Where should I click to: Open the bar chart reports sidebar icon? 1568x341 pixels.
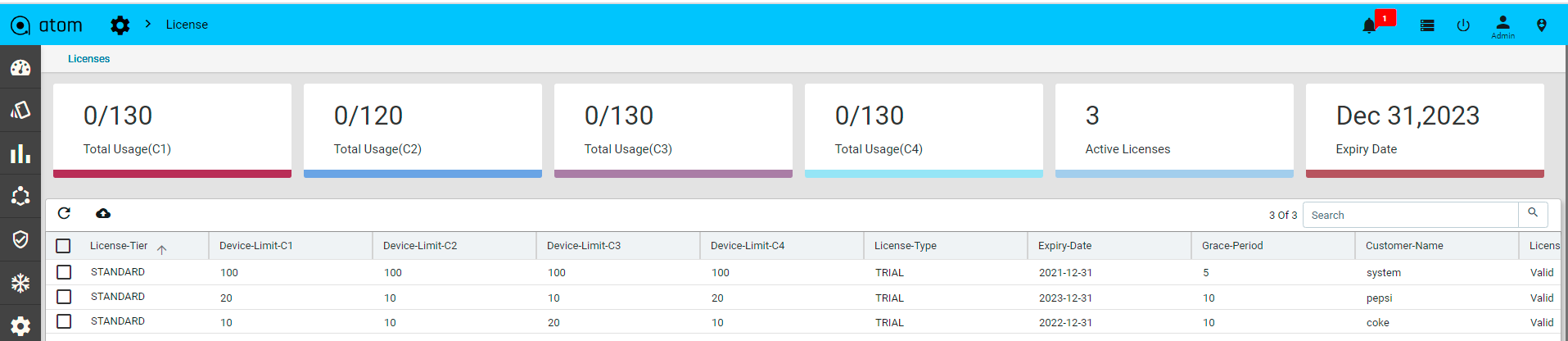click(20, 153)
